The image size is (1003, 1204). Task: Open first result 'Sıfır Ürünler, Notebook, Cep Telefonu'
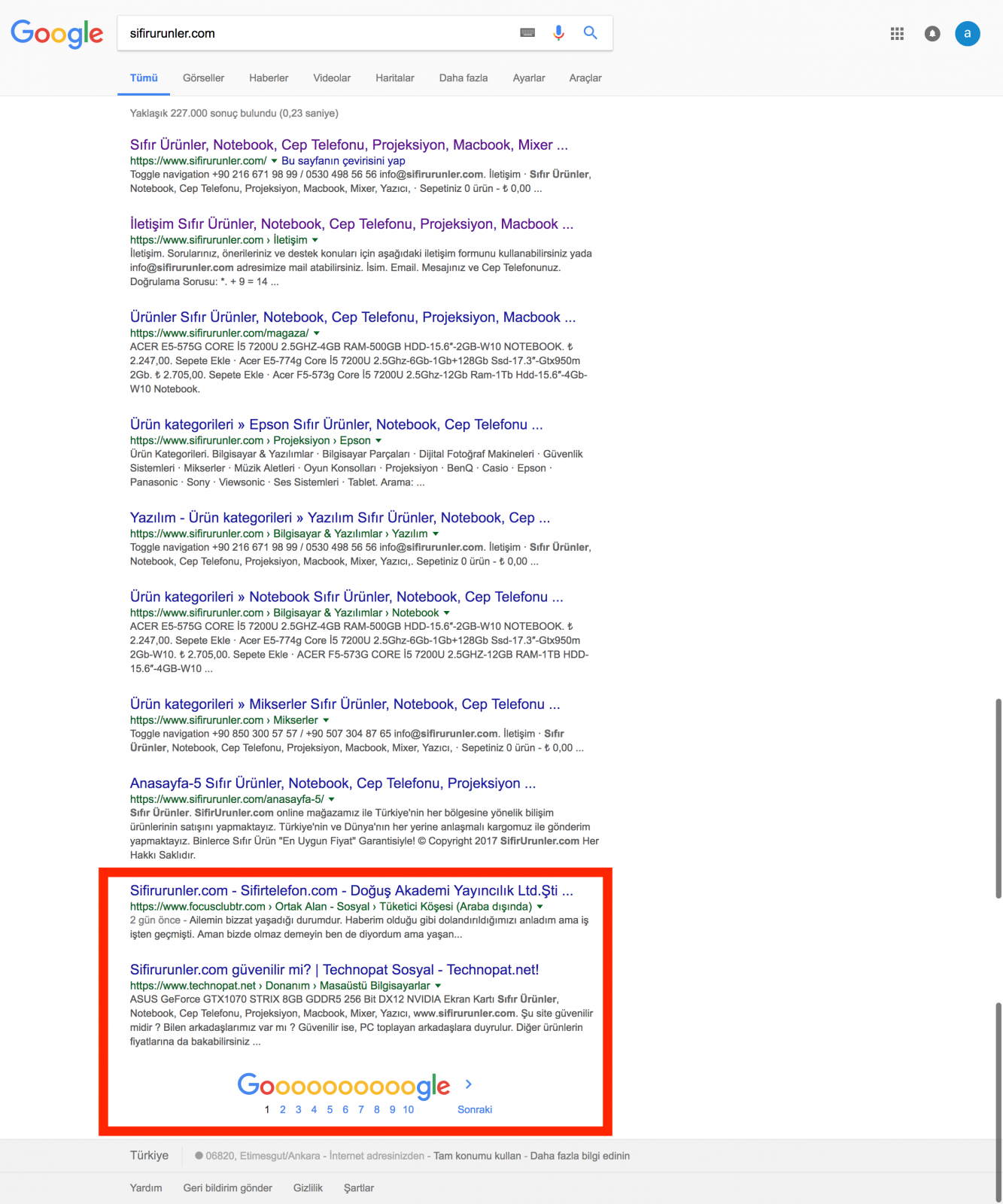tap(349, 145)
